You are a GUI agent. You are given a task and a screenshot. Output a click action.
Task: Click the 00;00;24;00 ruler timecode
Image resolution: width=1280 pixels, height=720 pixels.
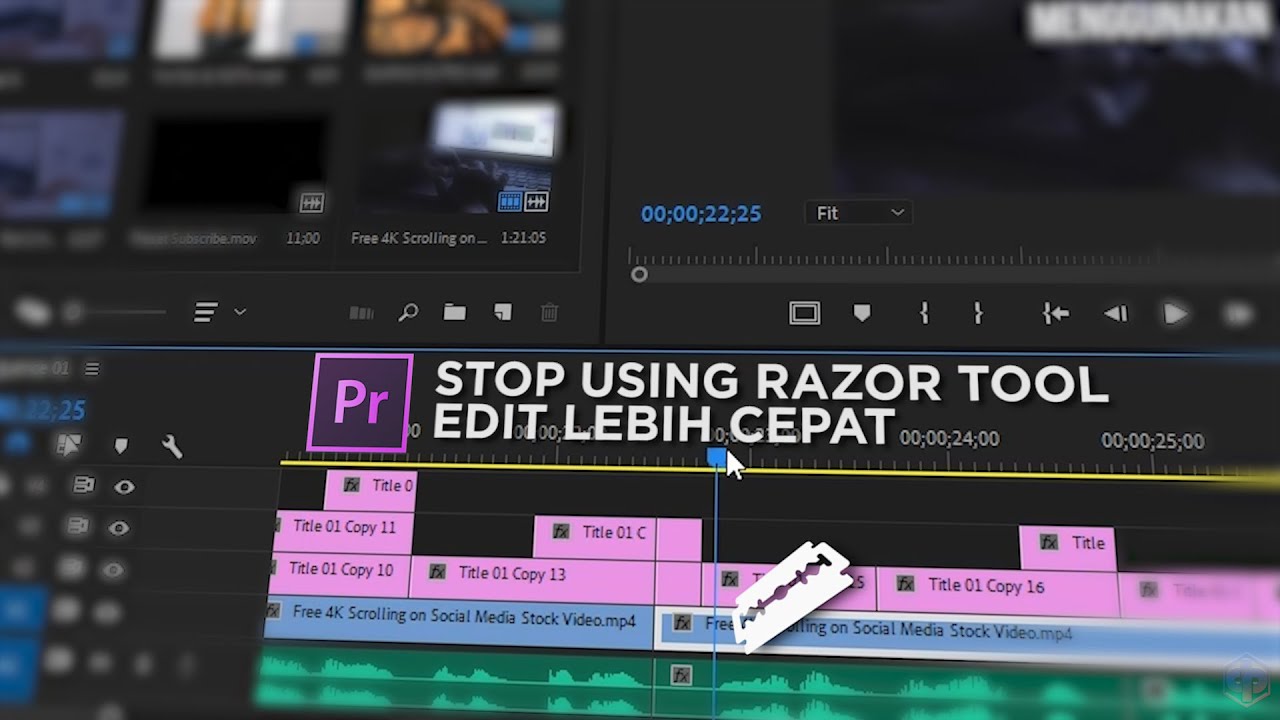coord(949,438)
